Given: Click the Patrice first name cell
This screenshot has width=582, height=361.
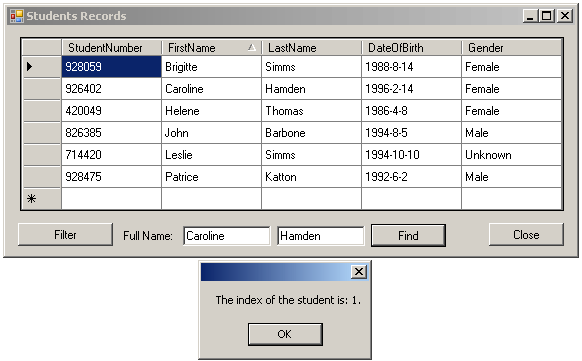Looking at the screenshot, I should point(212,177).
